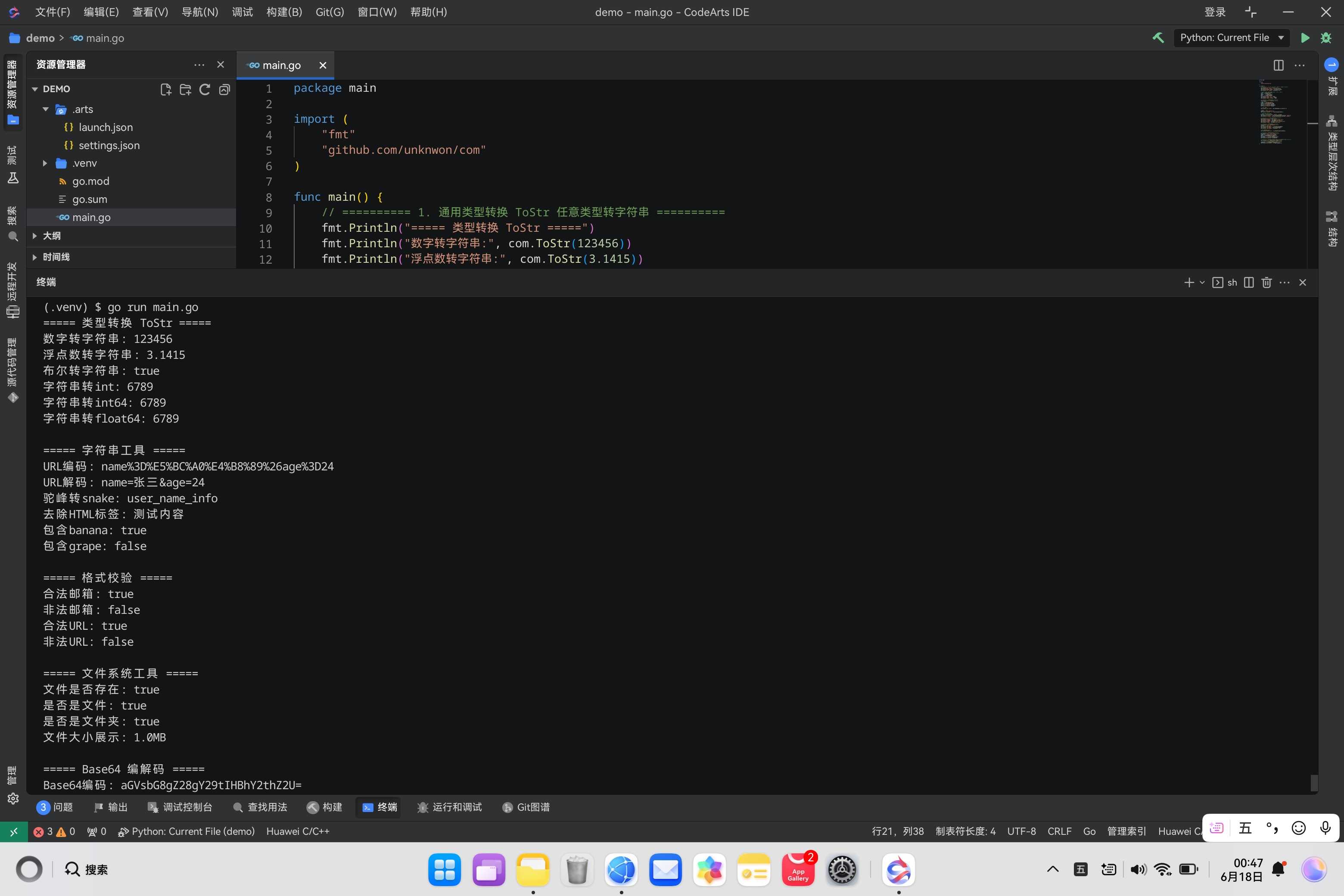The height and width of the screenshot is (896, 1344).
Task: Collapse the DEMO root folder
Action: pos(35,89)
